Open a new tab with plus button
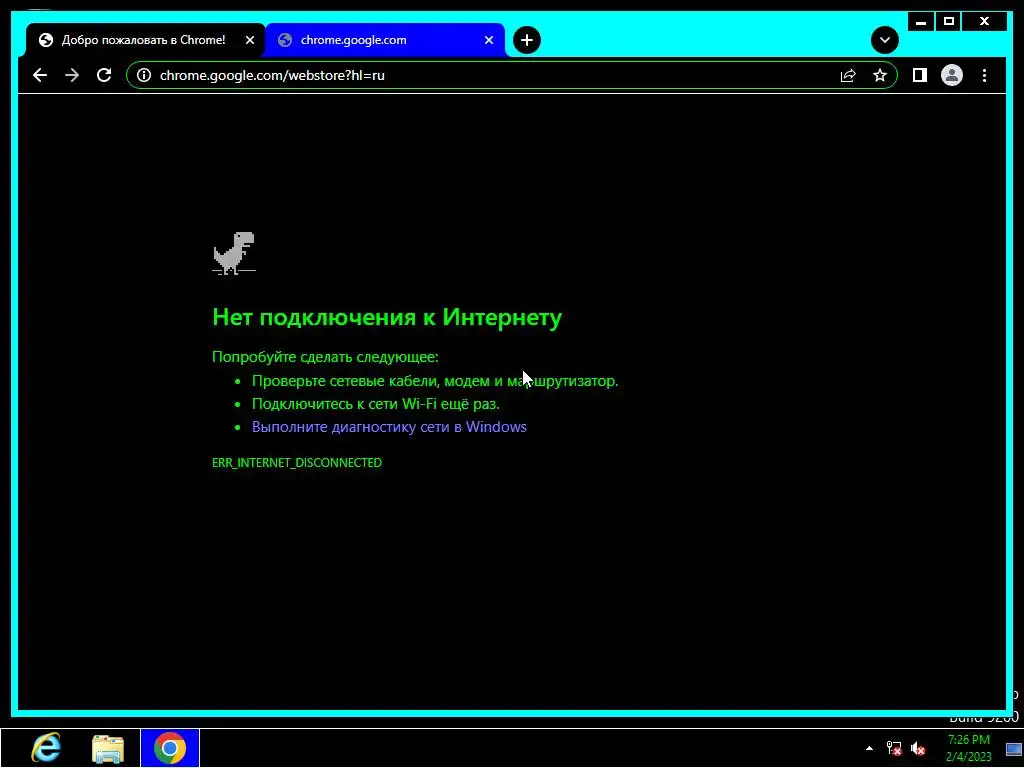Screen dimensions: 1024x768 click(x=526, y=40)
